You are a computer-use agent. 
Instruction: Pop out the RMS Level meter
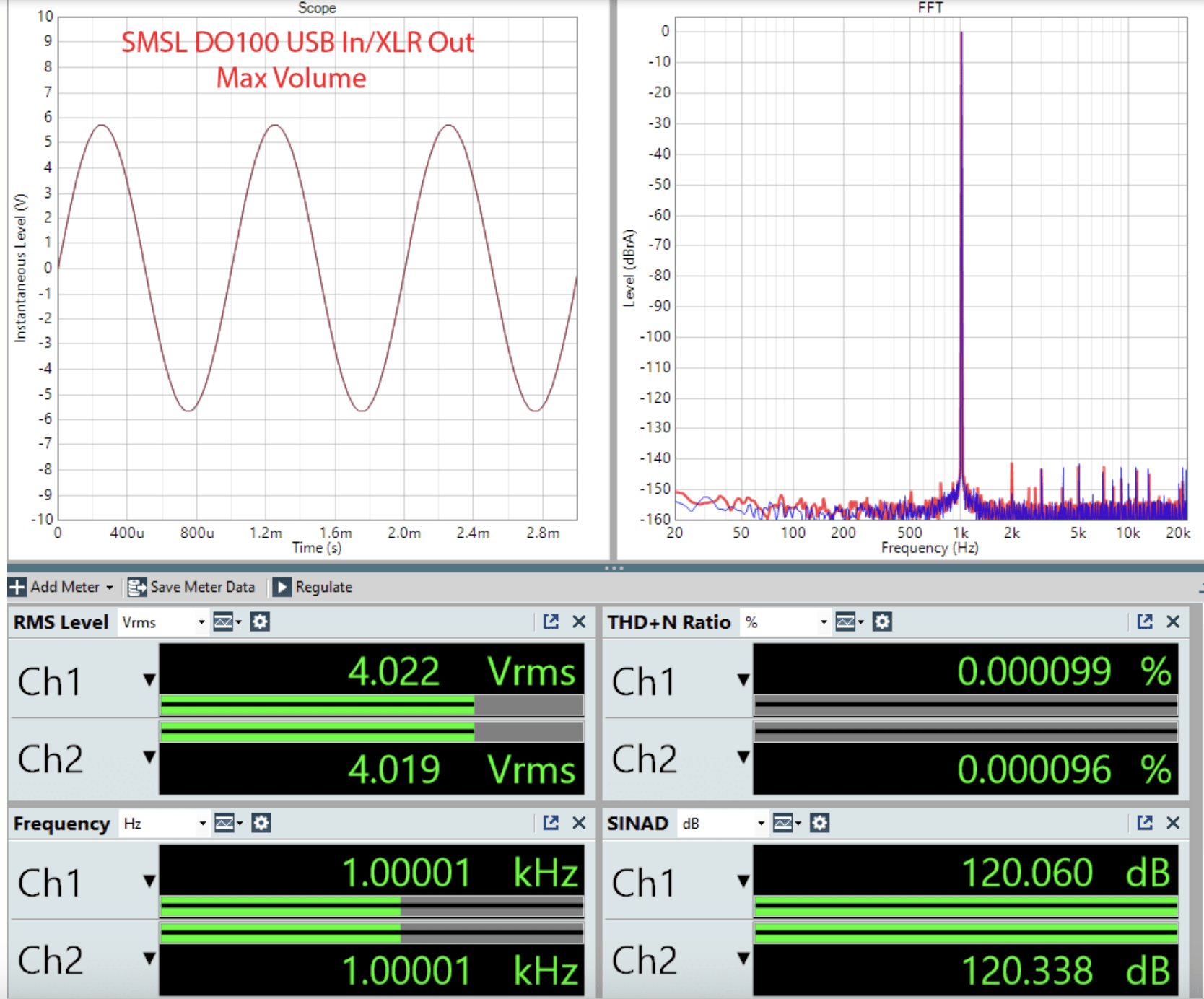point(551,621)
